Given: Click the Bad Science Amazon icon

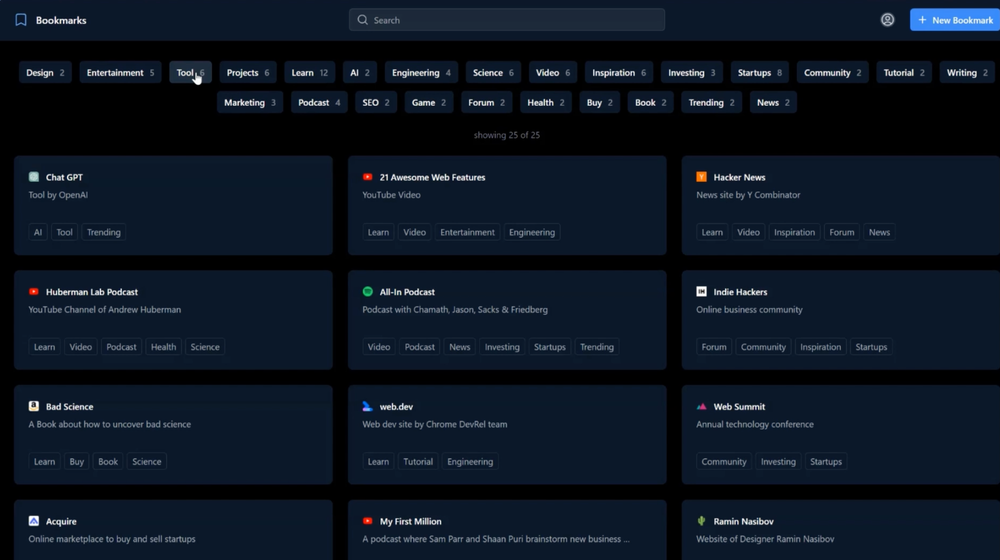Looking at the screenshot, I should point(34,406).
